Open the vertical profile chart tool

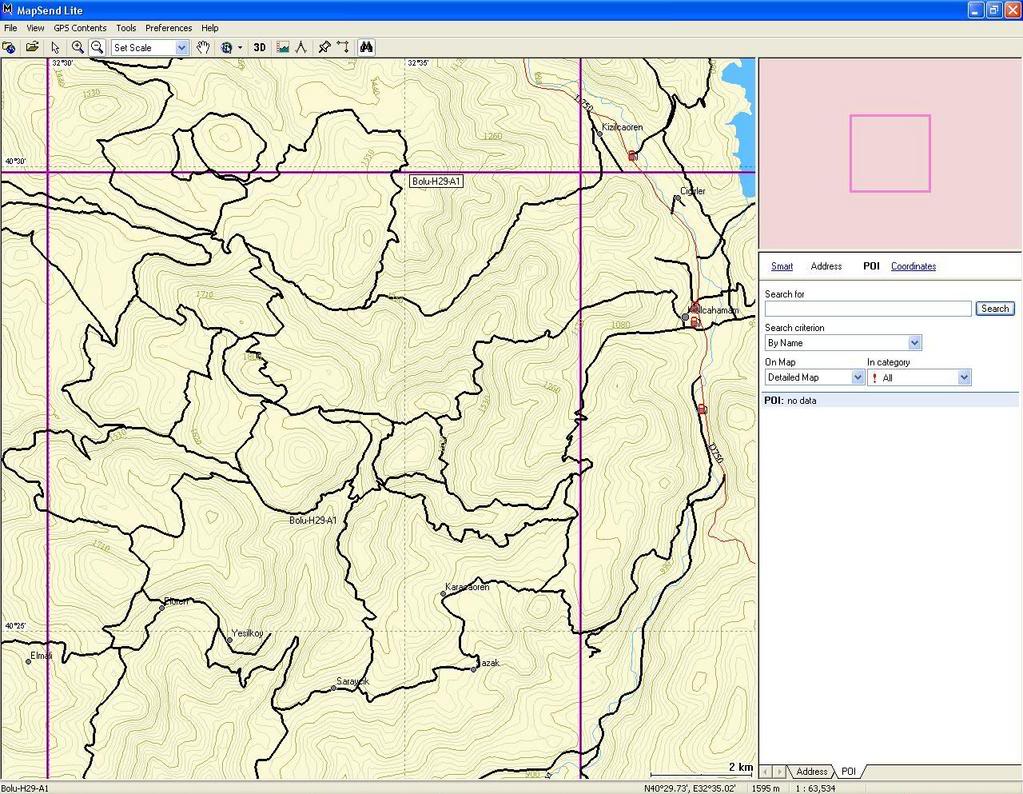pos(283,47)
